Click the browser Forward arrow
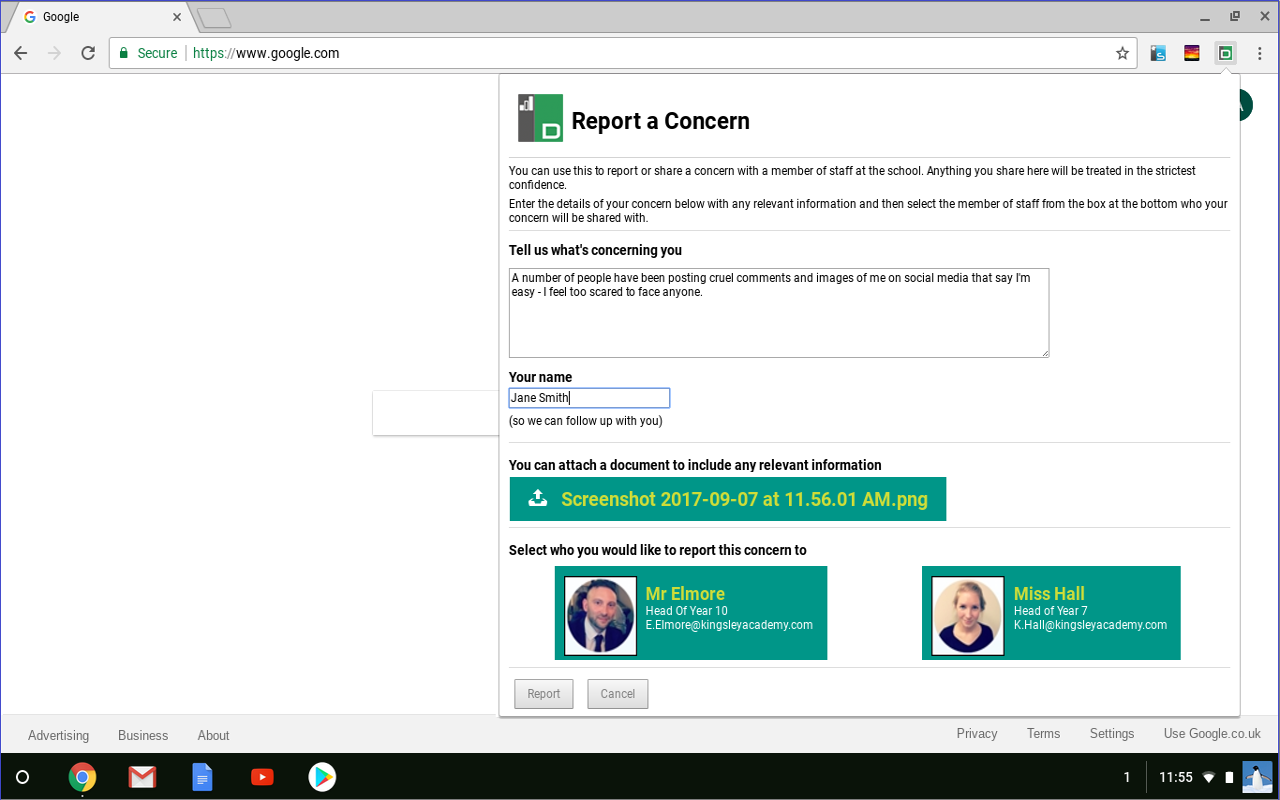 [x=54, y=53]
